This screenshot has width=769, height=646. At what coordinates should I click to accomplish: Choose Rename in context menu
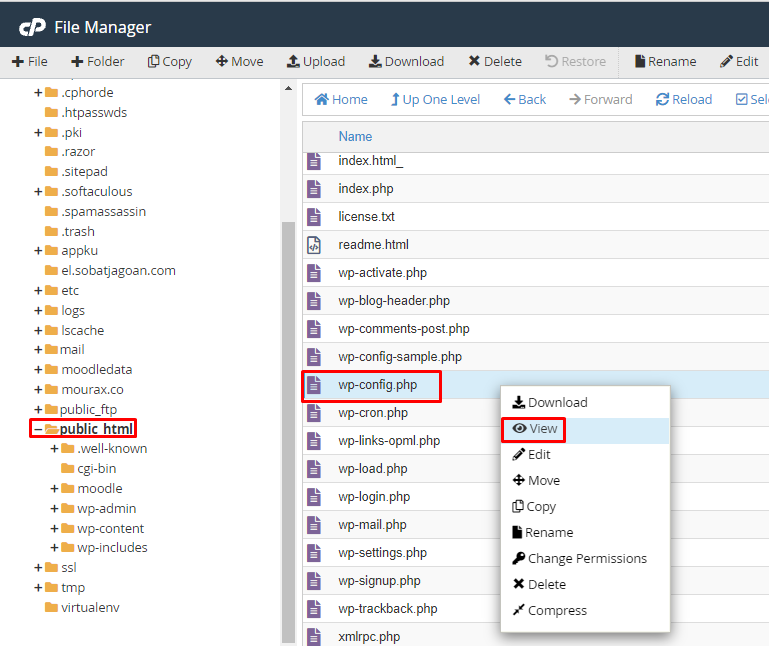tap(585, 533)
